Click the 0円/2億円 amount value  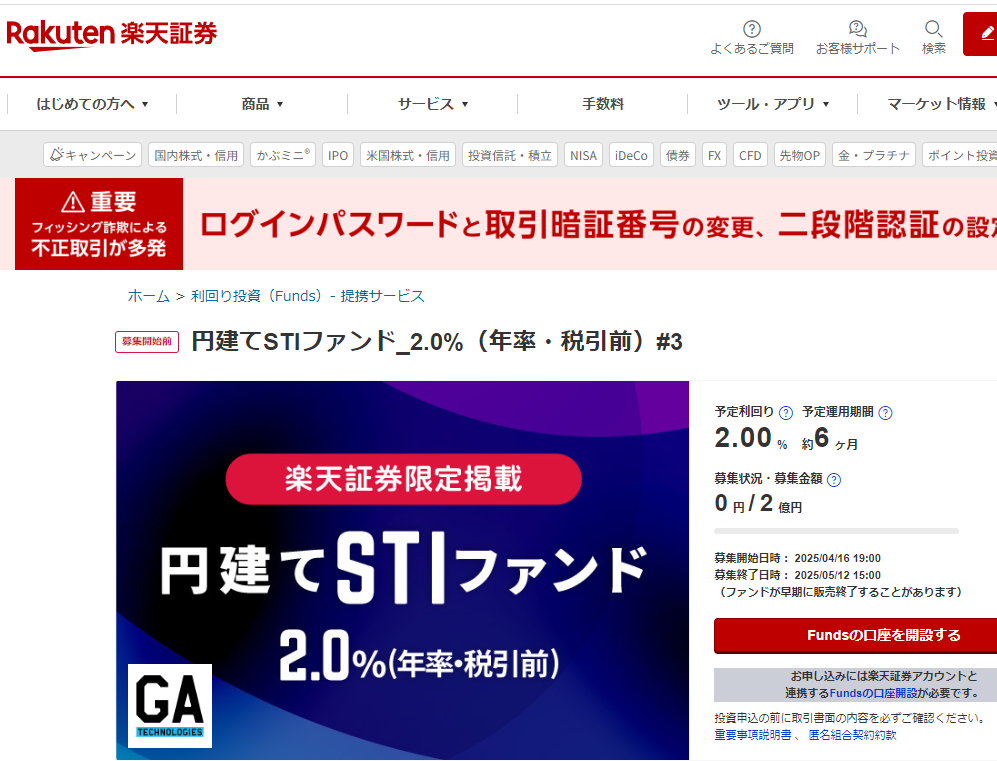point(758,504)
